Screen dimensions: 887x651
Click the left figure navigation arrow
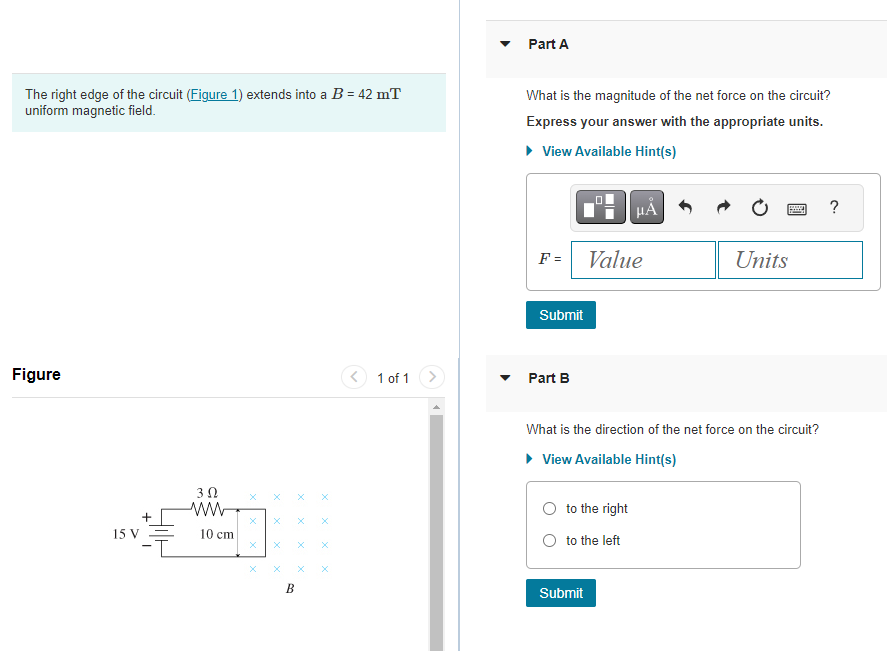coord(353,377)
